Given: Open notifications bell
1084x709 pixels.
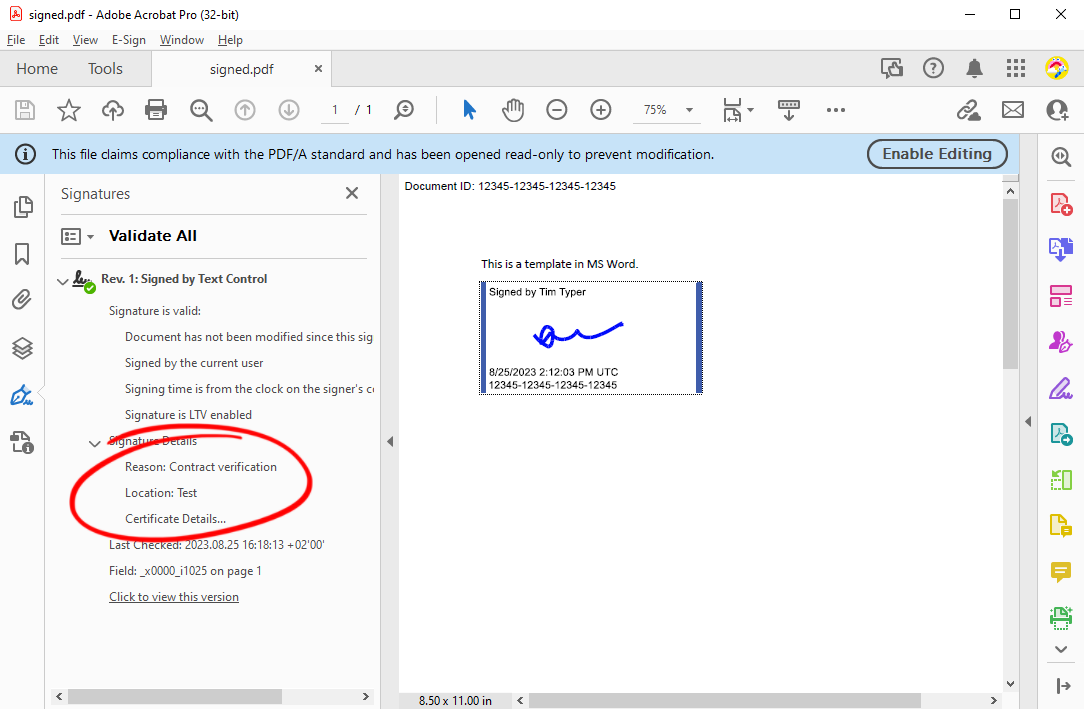Looking at the screenshot, I should [x=975, y=68].
